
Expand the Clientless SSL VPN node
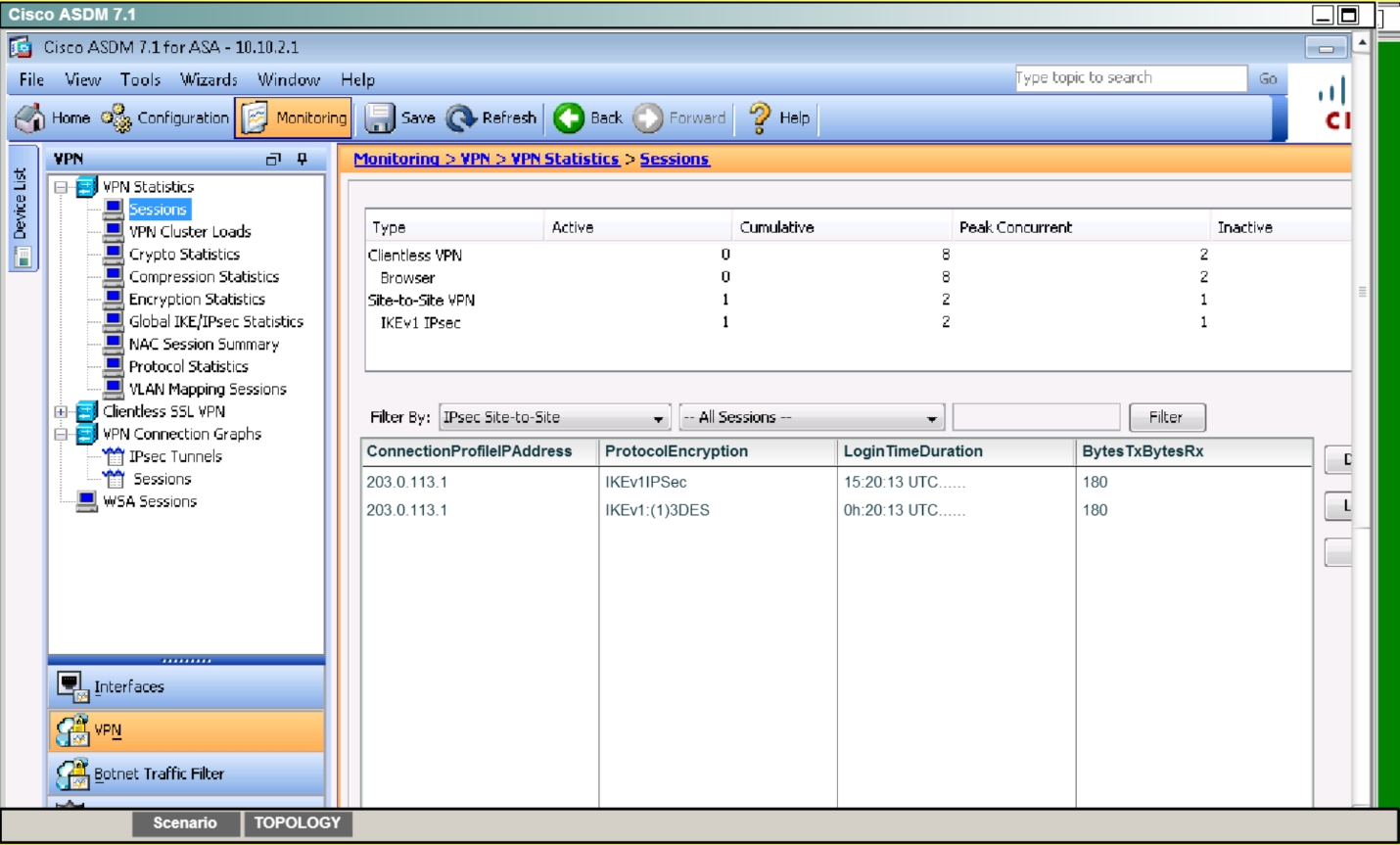point(61,412)
